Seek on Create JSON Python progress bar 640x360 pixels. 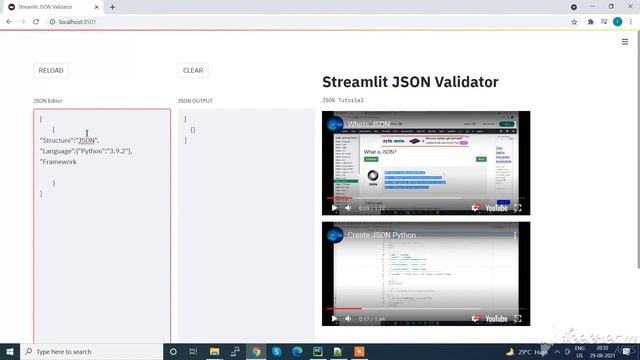(x=426, y=309)
